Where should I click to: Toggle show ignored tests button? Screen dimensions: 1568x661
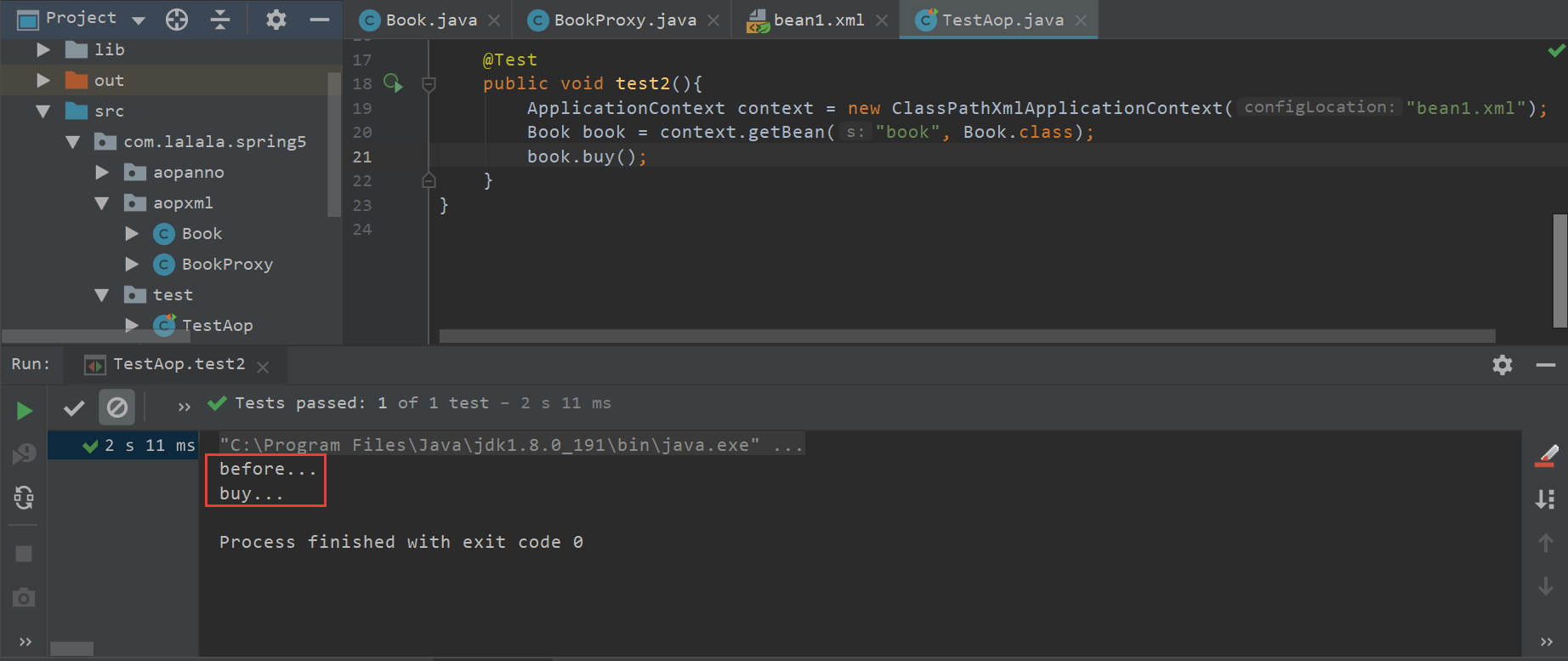(117, 407)
